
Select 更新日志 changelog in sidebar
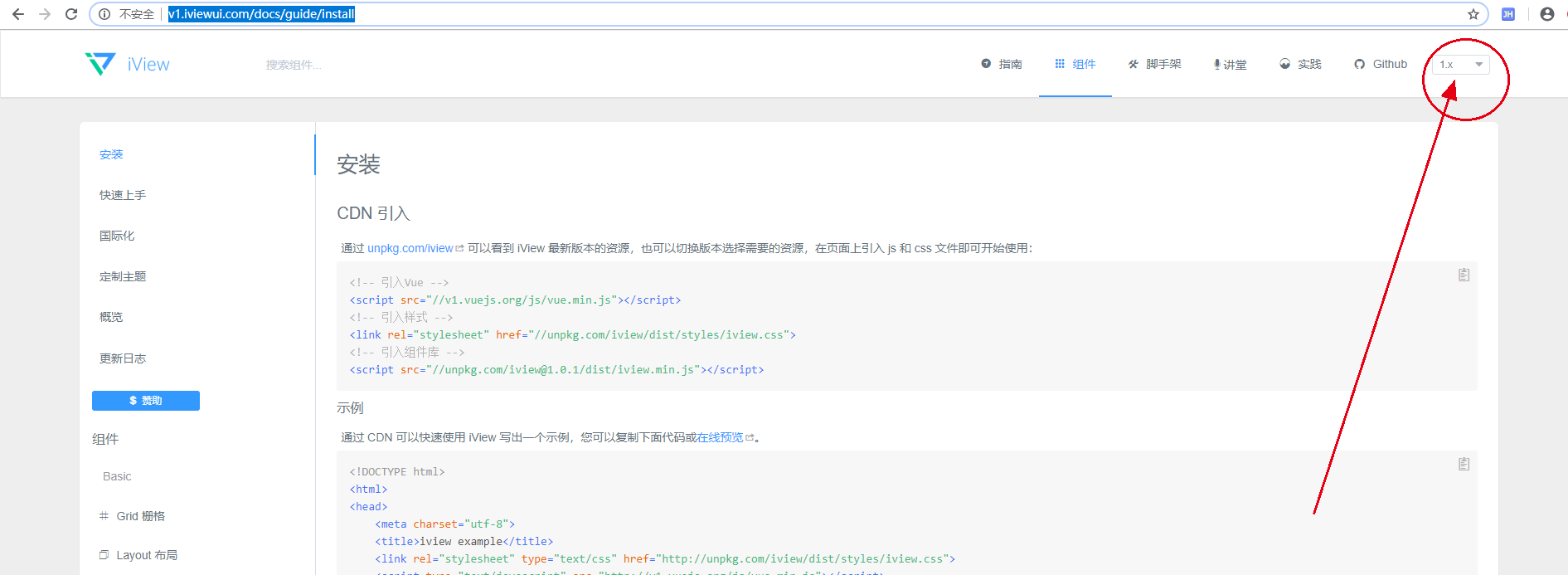[123, 358]
